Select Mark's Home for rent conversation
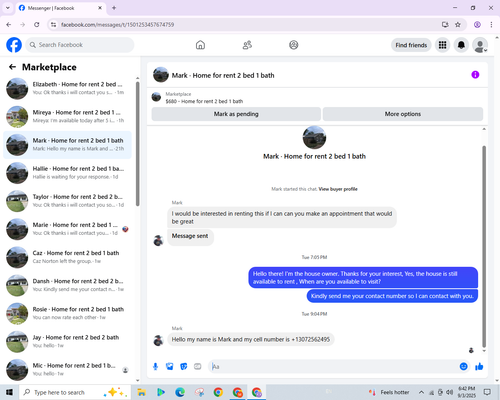The height and width of the screenshot is (400, 500). pos(67,145)
